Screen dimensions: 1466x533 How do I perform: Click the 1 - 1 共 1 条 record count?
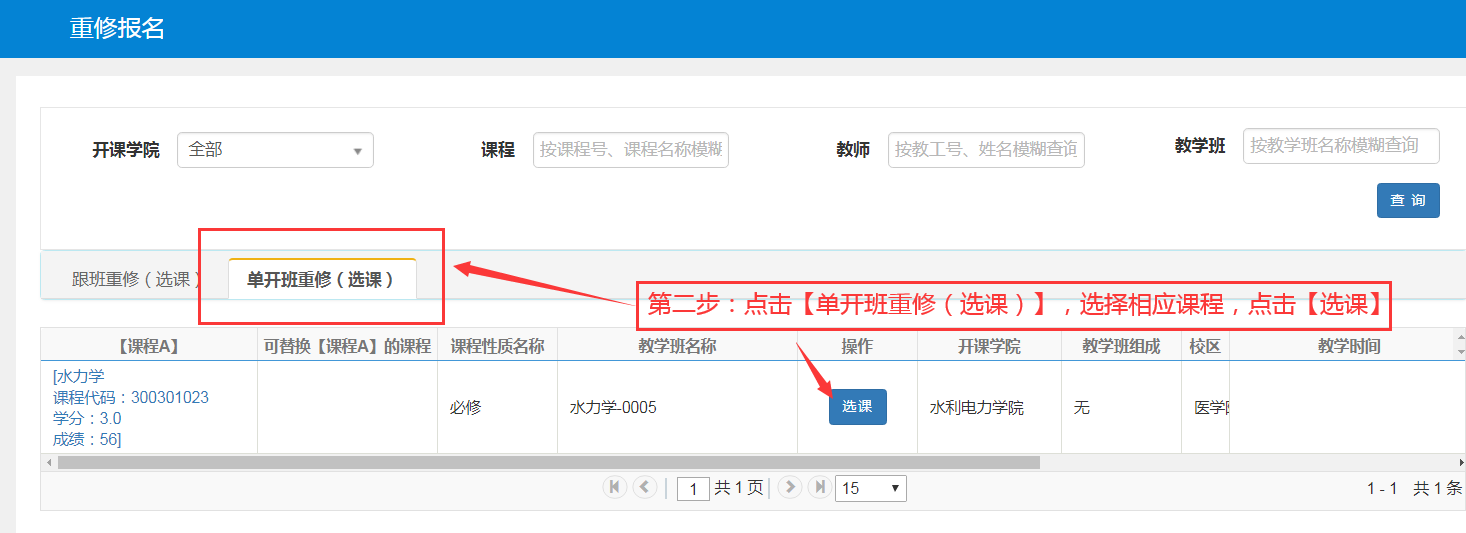(1414, 488)
